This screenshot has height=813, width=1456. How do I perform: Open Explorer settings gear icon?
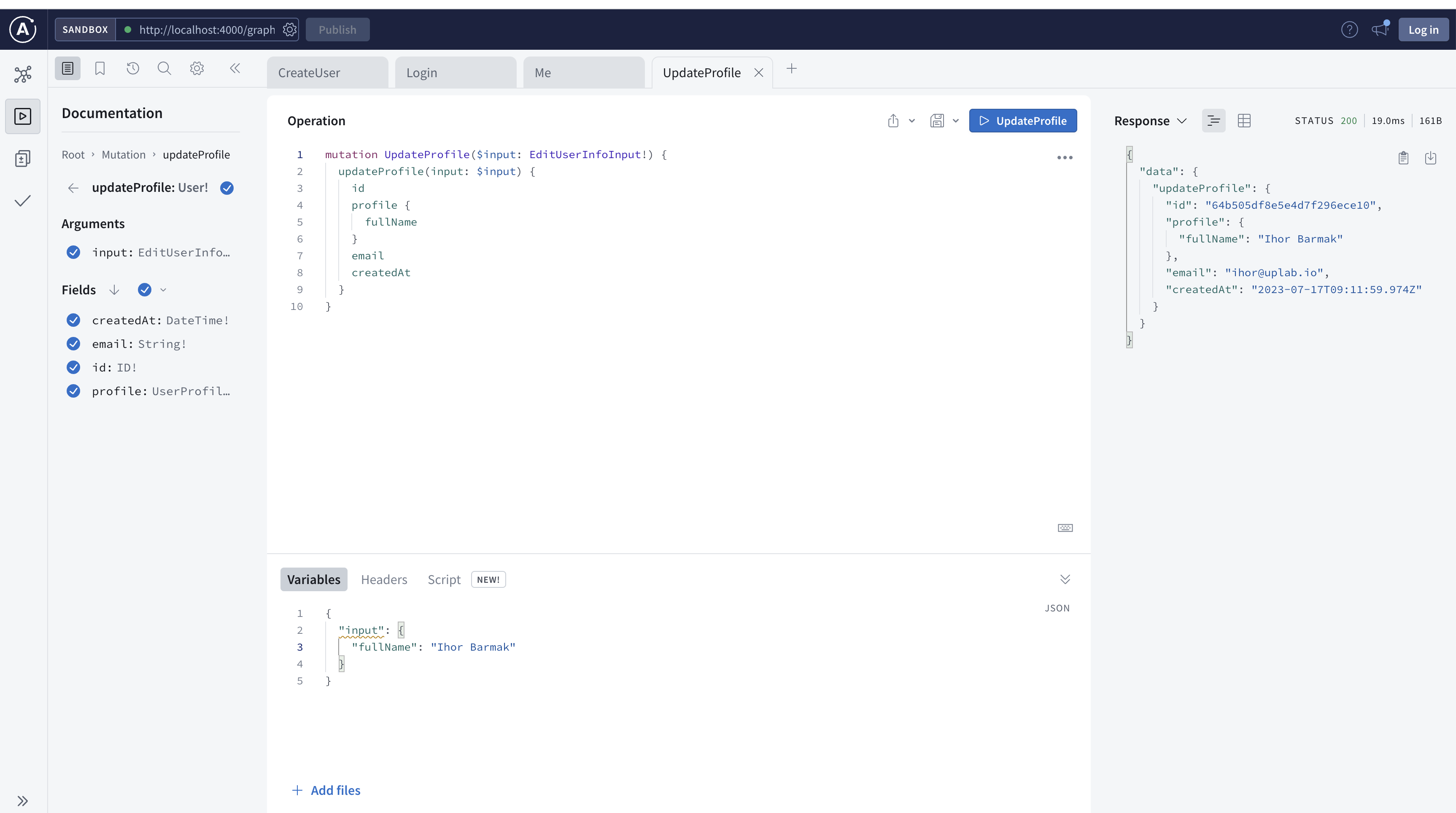pyautogui.click(x=197, y=68)
